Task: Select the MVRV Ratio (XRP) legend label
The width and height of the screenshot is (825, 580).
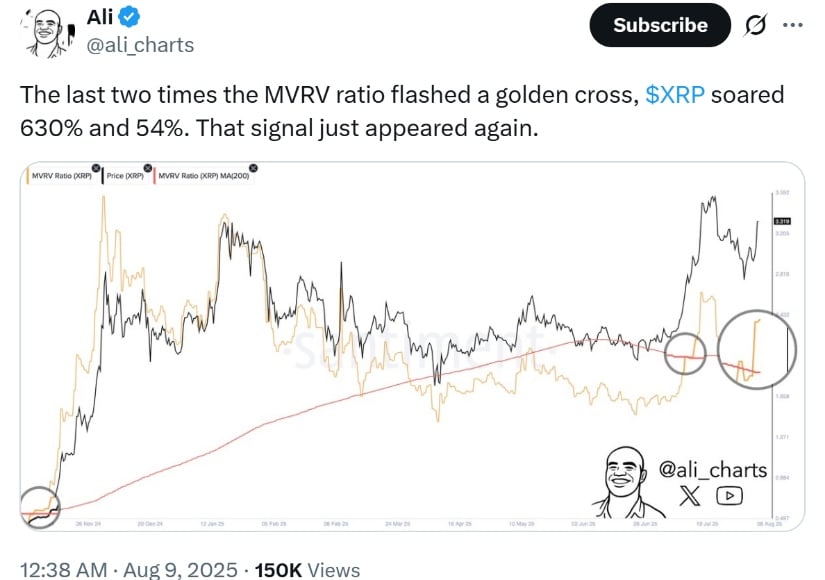Action: click(62, 176)
